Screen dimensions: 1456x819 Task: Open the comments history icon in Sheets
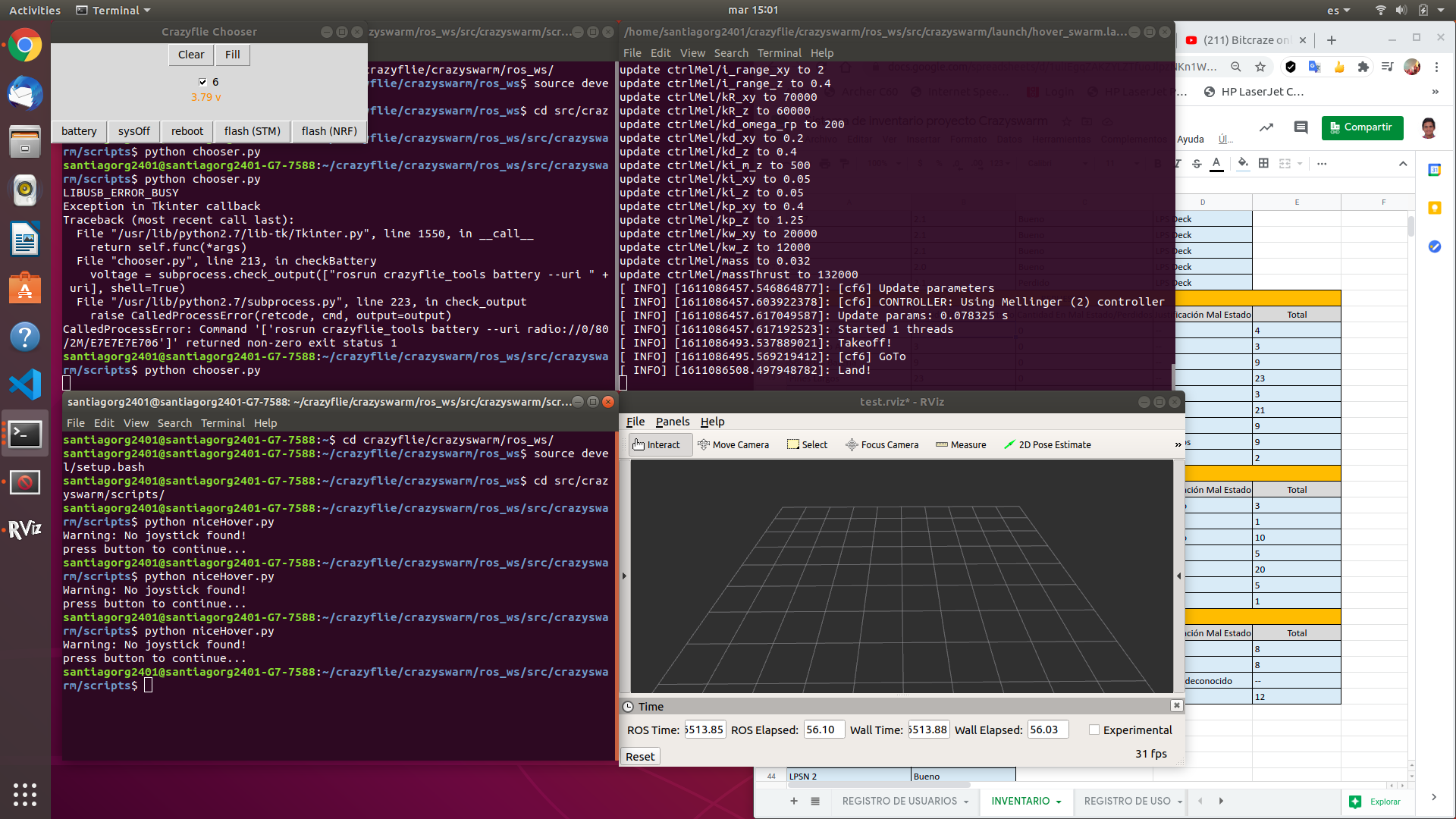click(1301, 127)
